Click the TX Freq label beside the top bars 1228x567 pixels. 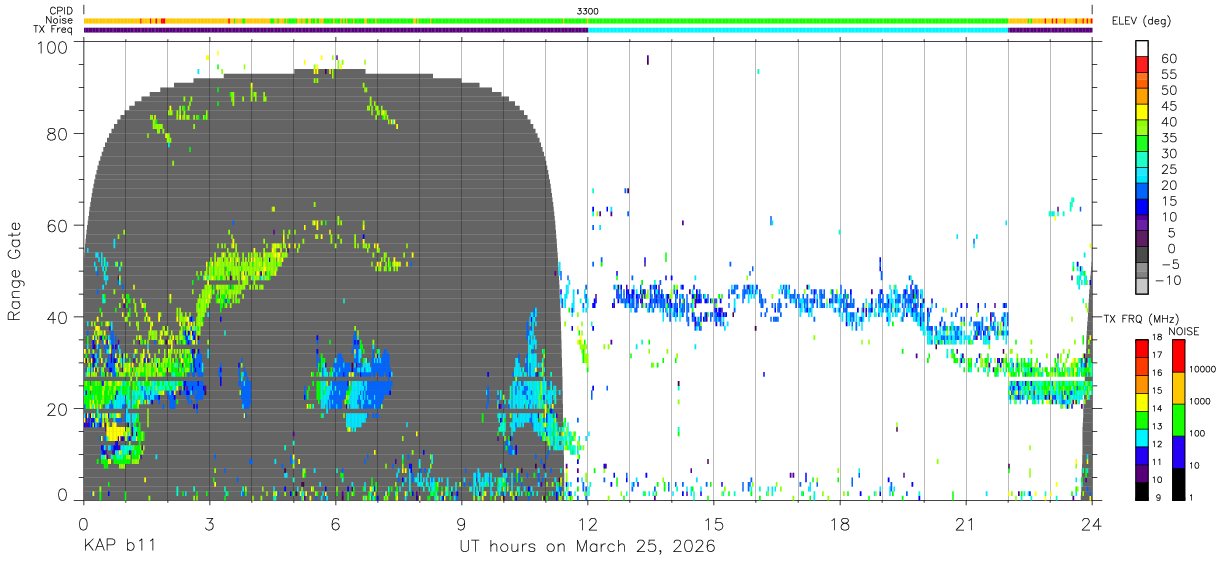pyautogui.click(x=54, y=30)
